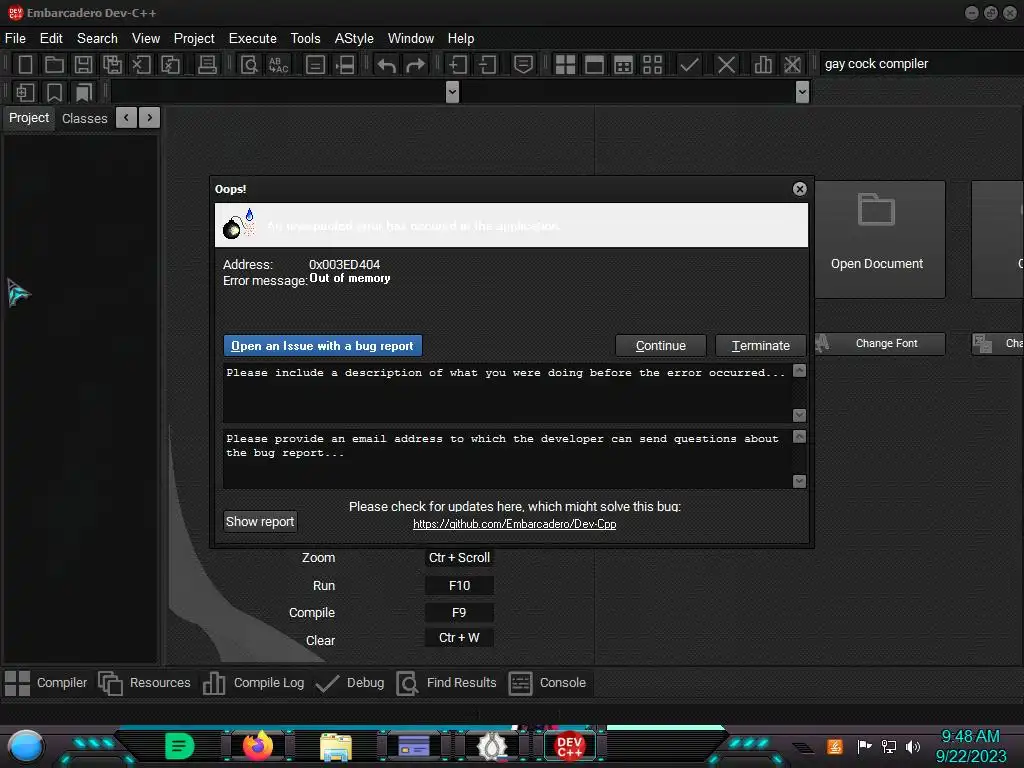
Task: Click Open an Issue with a bug report
Action: click(323, 345)
